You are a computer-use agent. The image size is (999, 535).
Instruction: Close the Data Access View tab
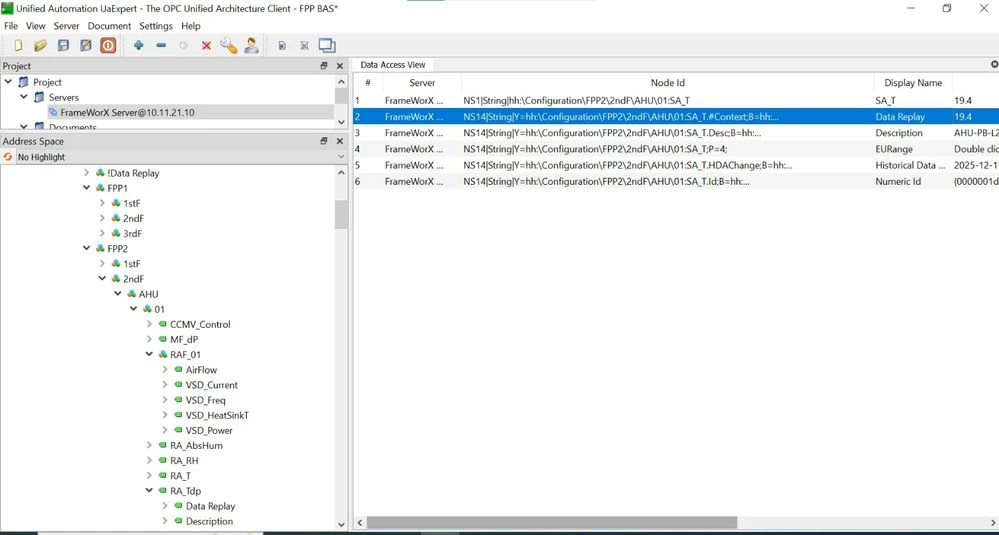pyautogui.click(x=995, y=64)
